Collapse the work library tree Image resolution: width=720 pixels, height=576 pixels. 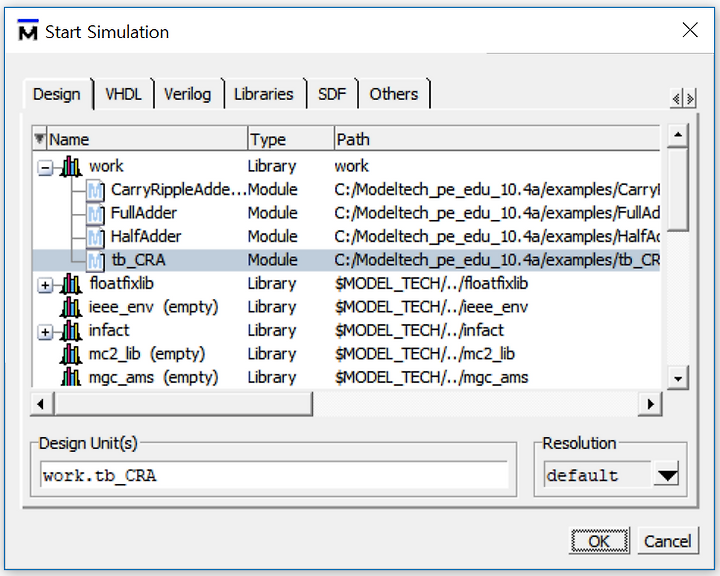pyautogui.click(x=45, y=168)
